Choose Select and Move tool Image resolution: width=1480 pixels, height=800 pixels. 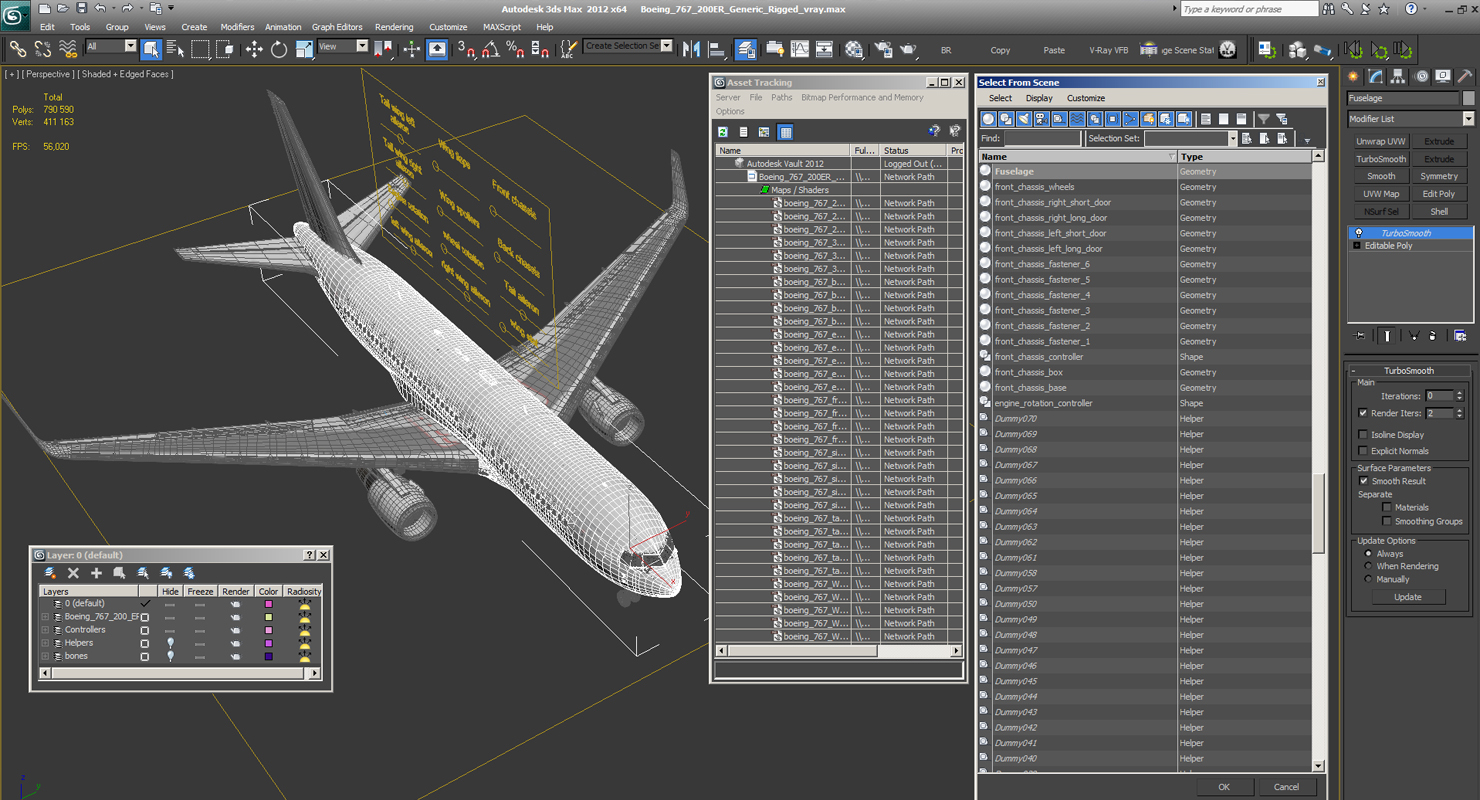[254, 48]
